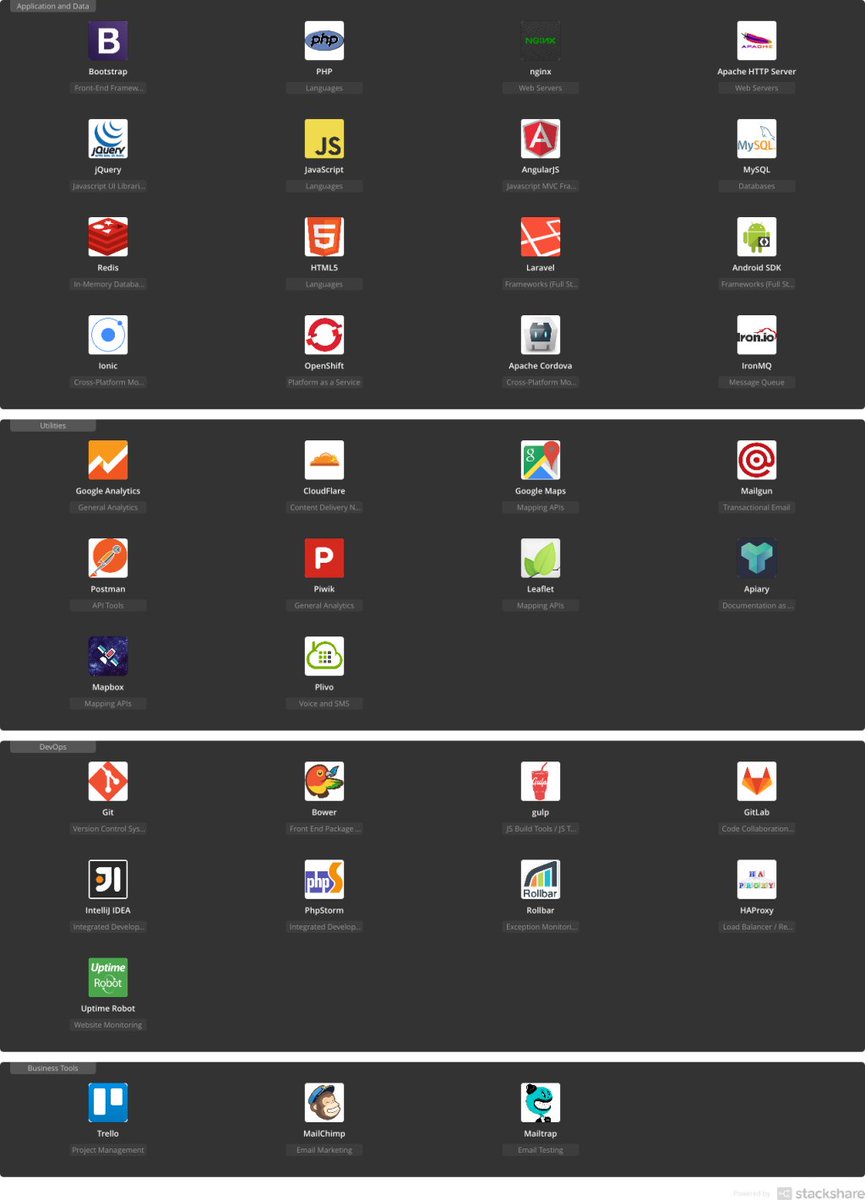Click the Apache HTTP Server feather icon
This screenshot has width=865, height=1200.
pos(757,41)
